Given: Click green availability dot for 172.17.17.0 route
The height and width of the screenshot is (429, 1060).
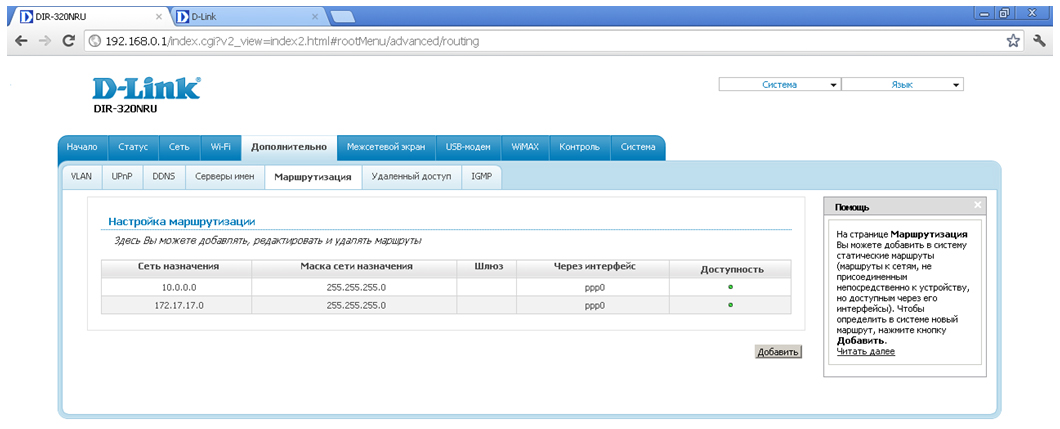Looking at the screenshot, I should tap(730, 305).
